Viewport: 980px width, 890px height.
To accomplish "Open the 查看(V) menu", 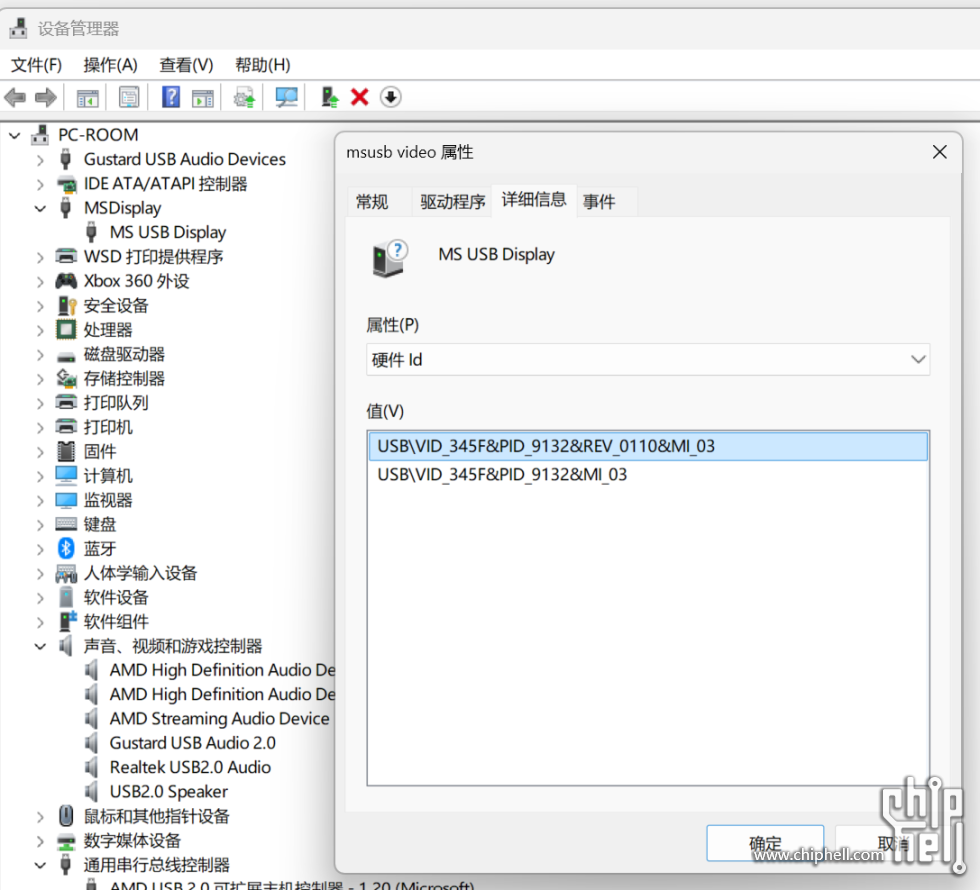I will [186, 65].
